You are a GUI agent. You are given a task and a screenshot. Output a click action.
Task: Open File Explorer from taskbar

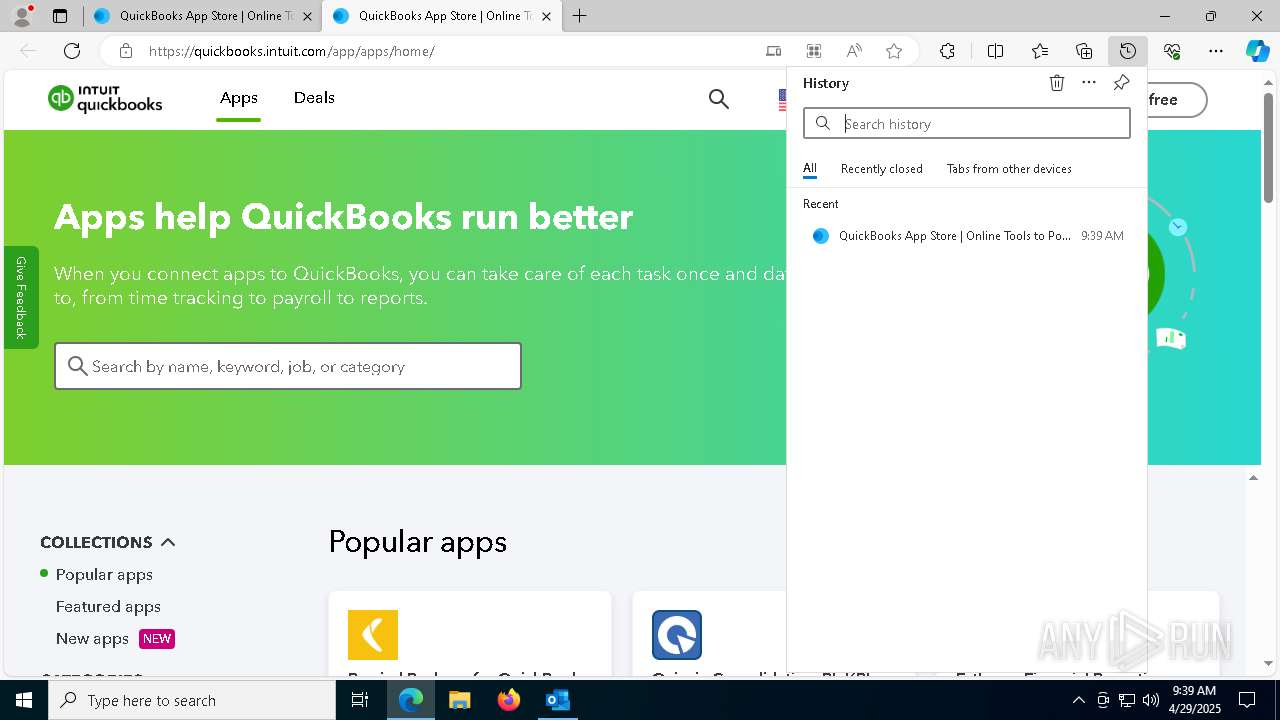459,700
